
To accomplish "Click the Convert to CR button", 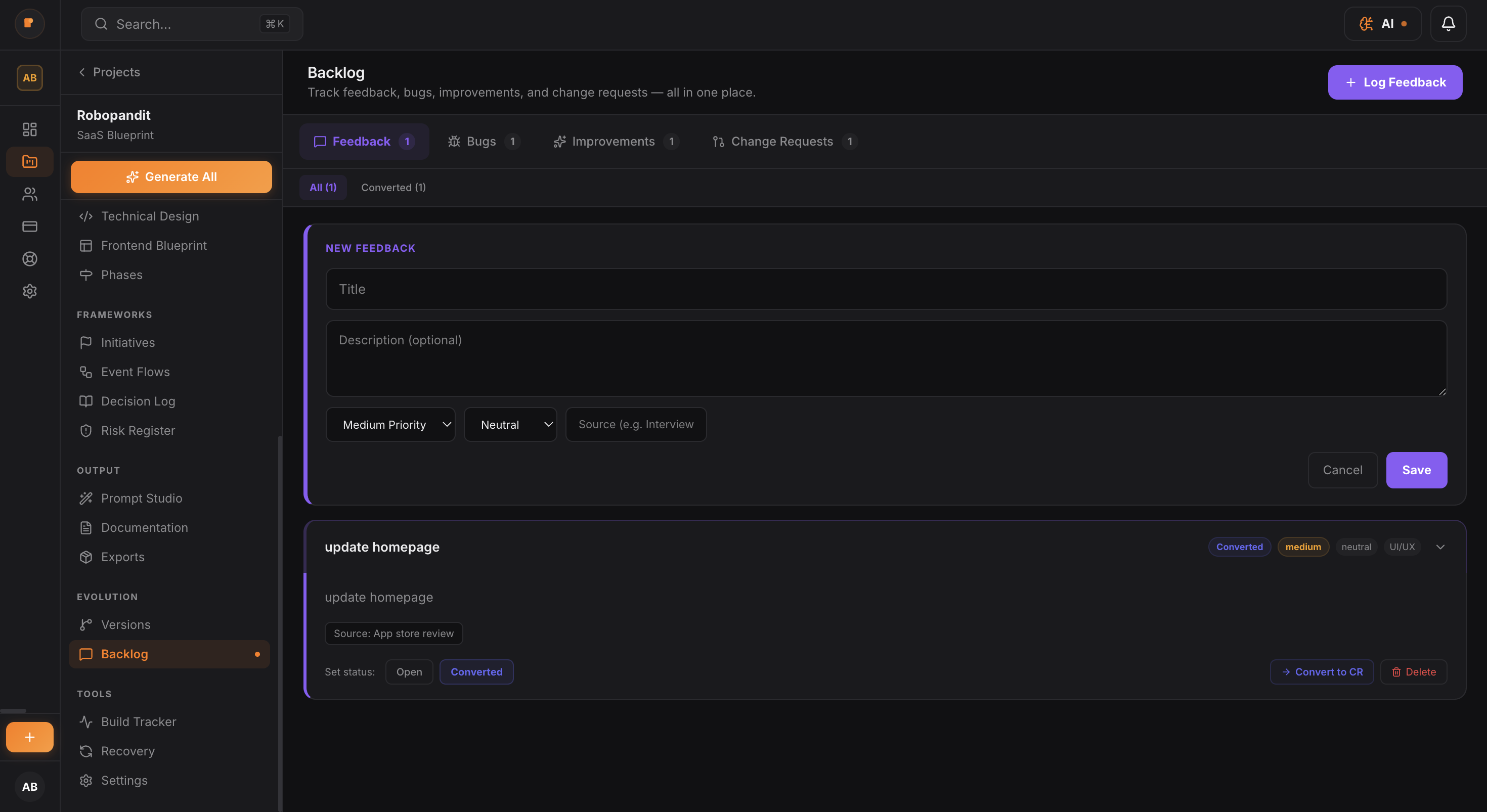I will click(1321, 672).
